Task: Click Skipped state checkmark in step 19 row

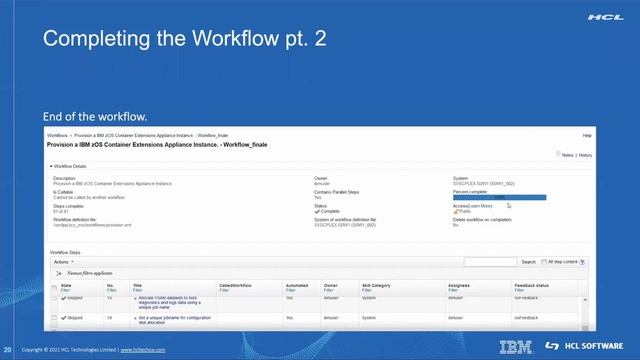Action: (x=64, y=318)
